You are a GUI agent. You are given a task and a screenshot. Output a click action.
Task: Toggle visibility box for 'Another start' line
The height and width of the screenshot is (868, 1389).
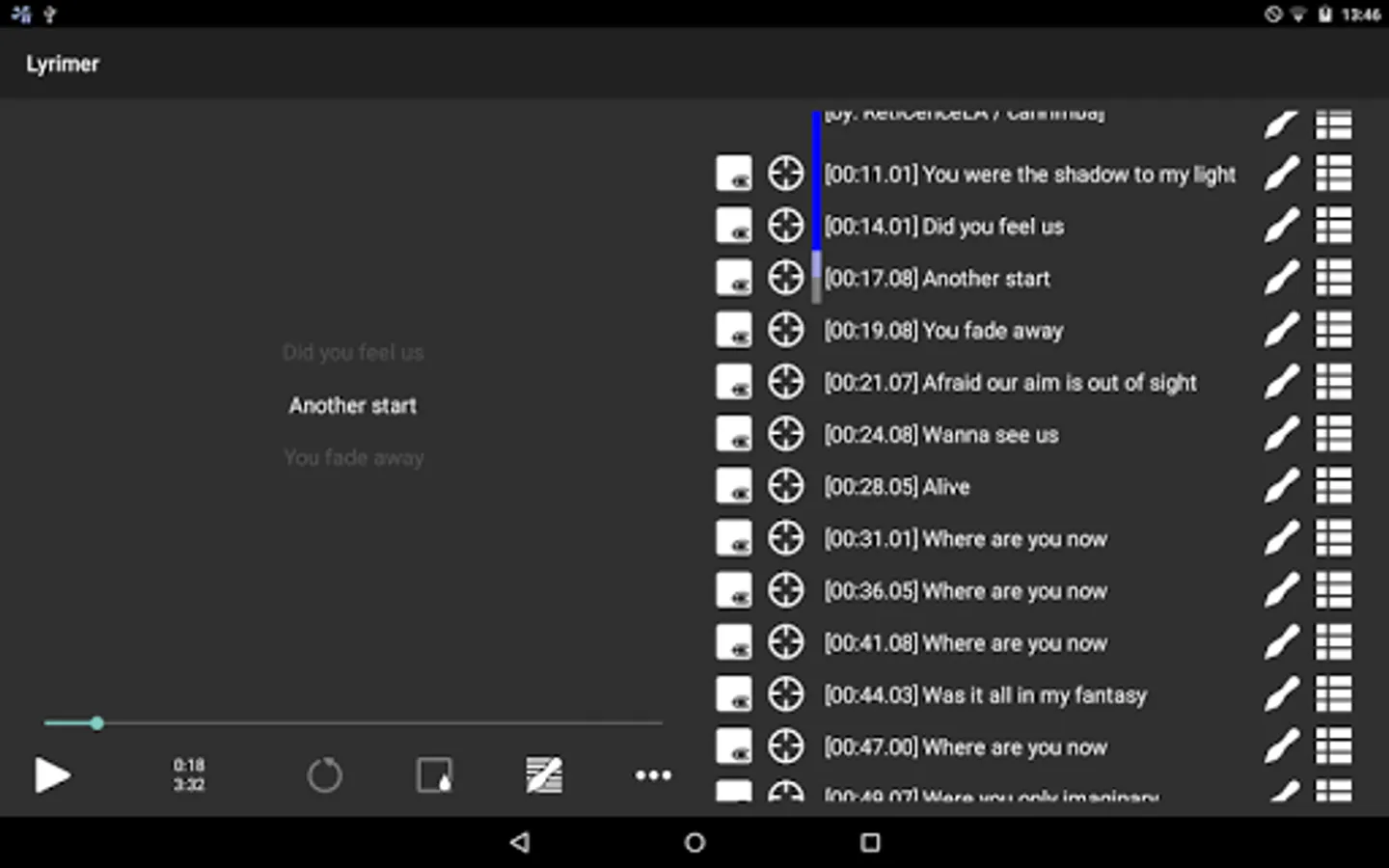[x=734, y=279]
